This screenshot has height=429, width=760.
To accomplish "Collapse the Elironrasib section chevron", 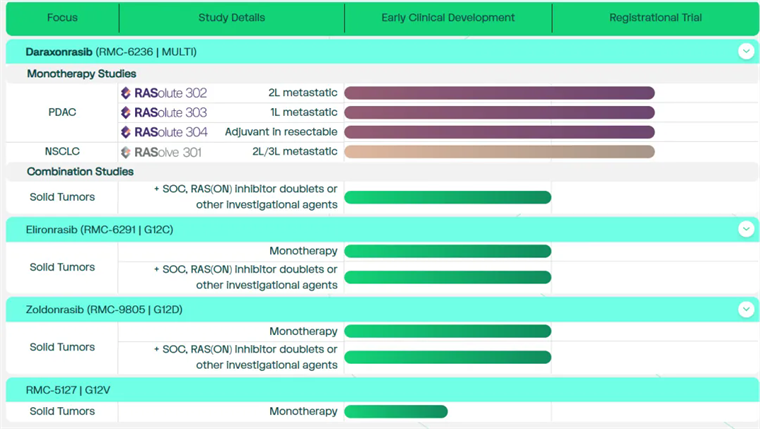I will point(745,229).
